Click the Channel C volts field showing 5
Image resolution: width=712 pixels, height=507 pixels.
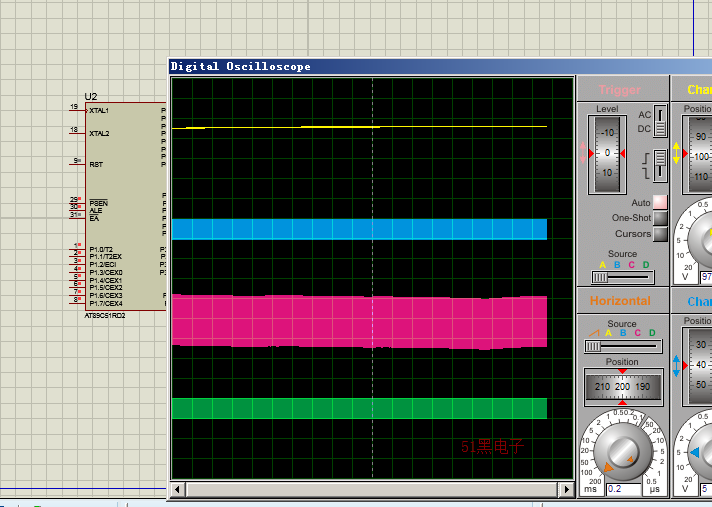pos(706,489)
